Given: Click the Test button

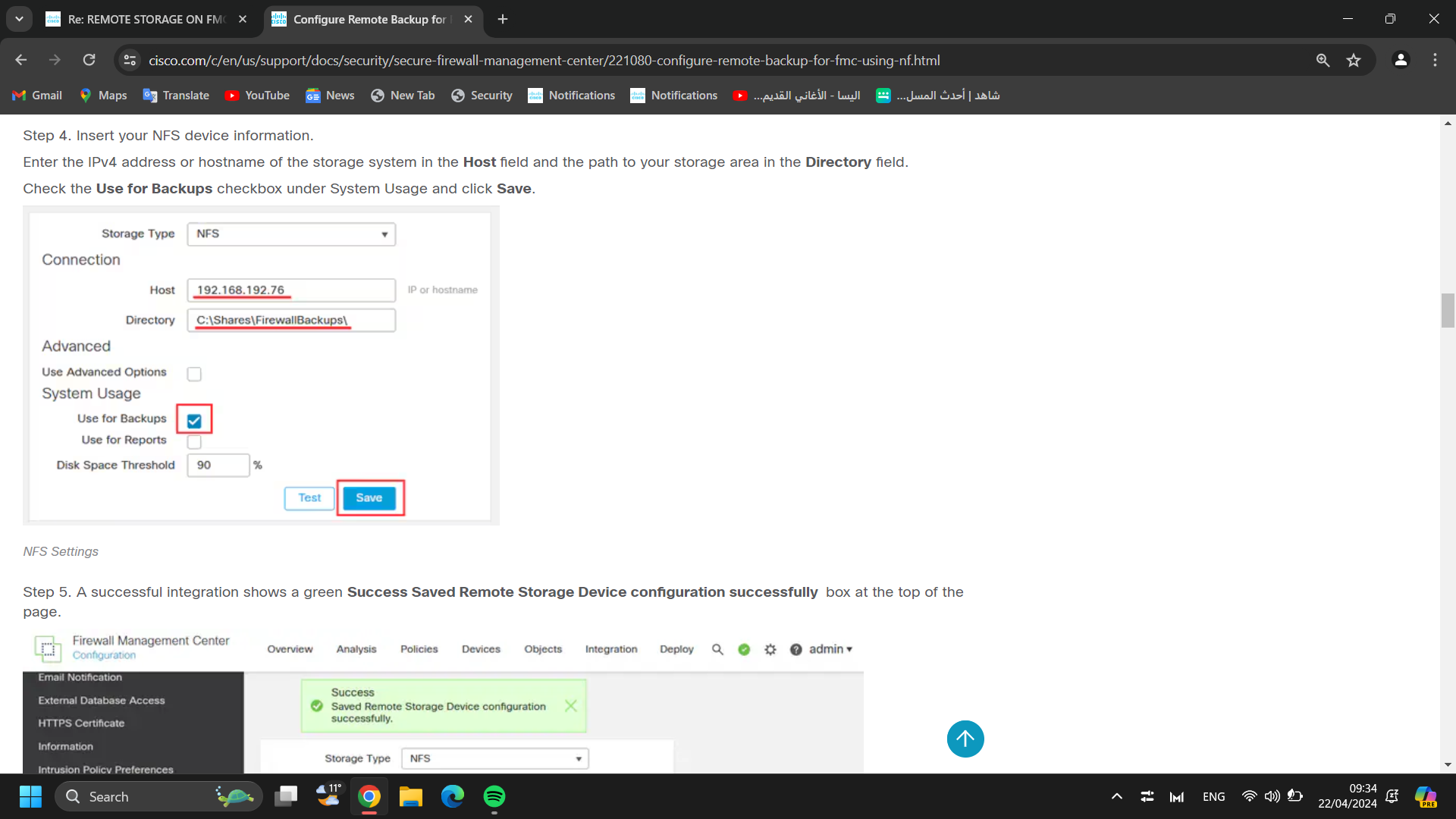Looking at the screenshot, I should point(309,497).
